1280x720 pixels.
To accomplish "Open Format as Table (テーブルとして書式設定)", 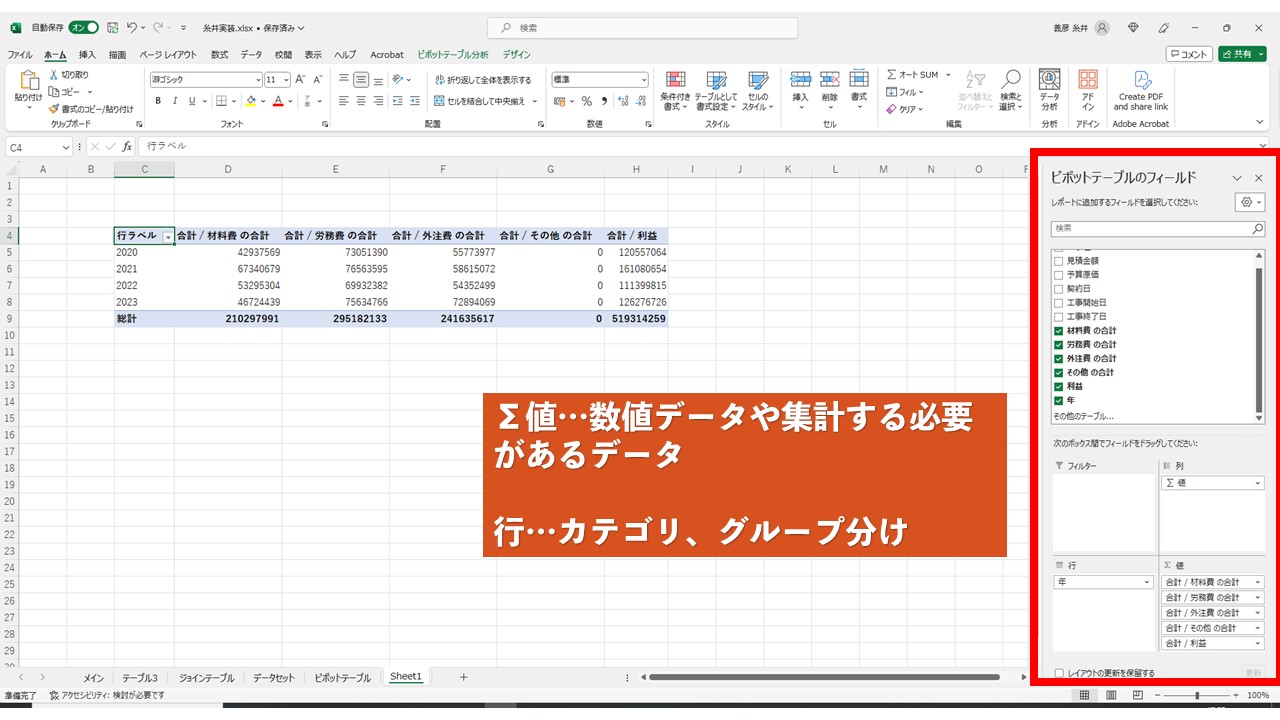I will coord(716,90).
